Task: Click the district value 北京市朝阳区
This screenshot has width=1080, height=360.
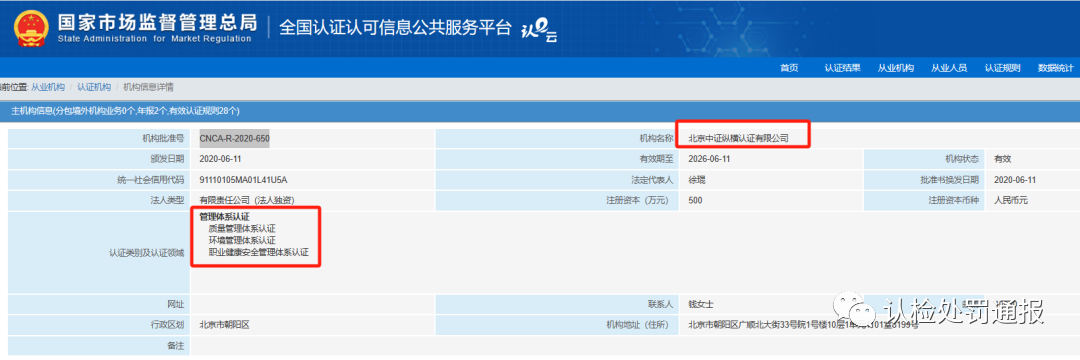Action: pyautogui.click(x=224, y=325)
